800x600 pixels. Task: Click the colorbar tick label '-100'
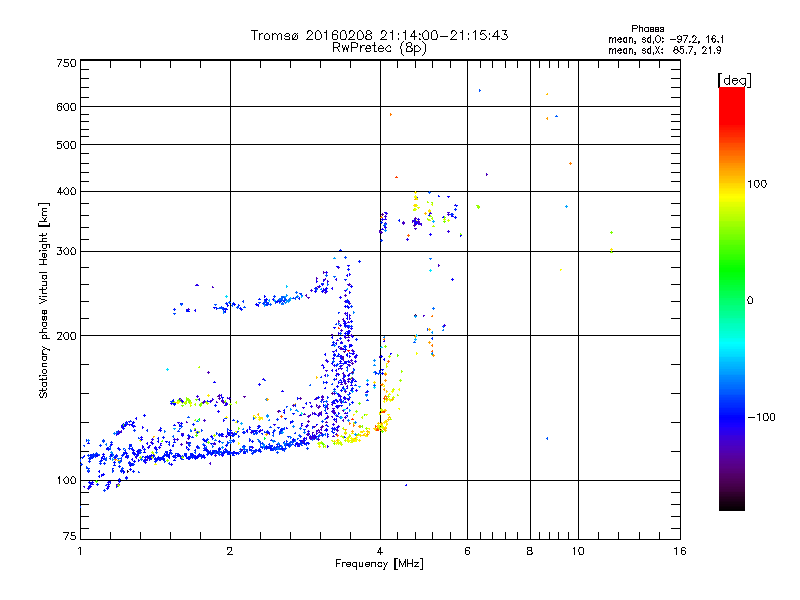(x=762, y=417)
